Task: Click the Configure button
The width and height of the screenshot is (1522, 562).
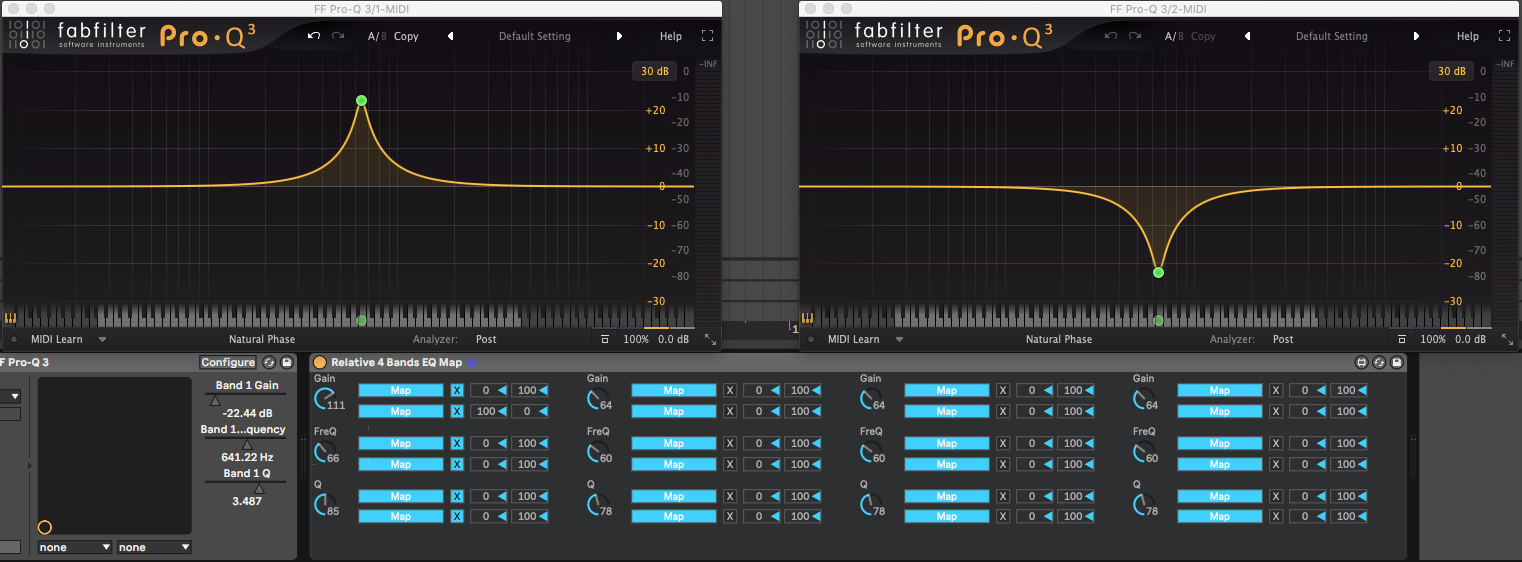Action: point(228,362)
